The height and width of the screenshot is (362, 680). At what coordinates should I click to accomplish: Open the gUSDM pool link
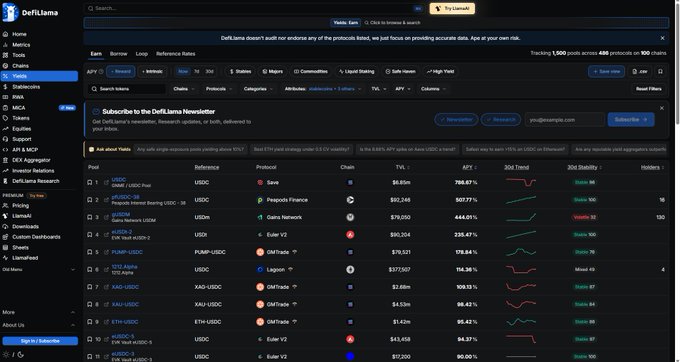(121, 215)
